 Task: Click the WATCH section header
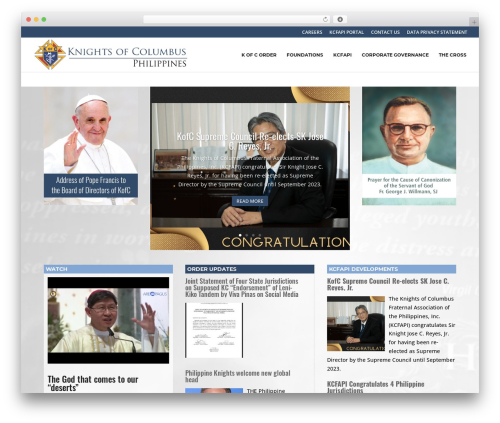108,269
